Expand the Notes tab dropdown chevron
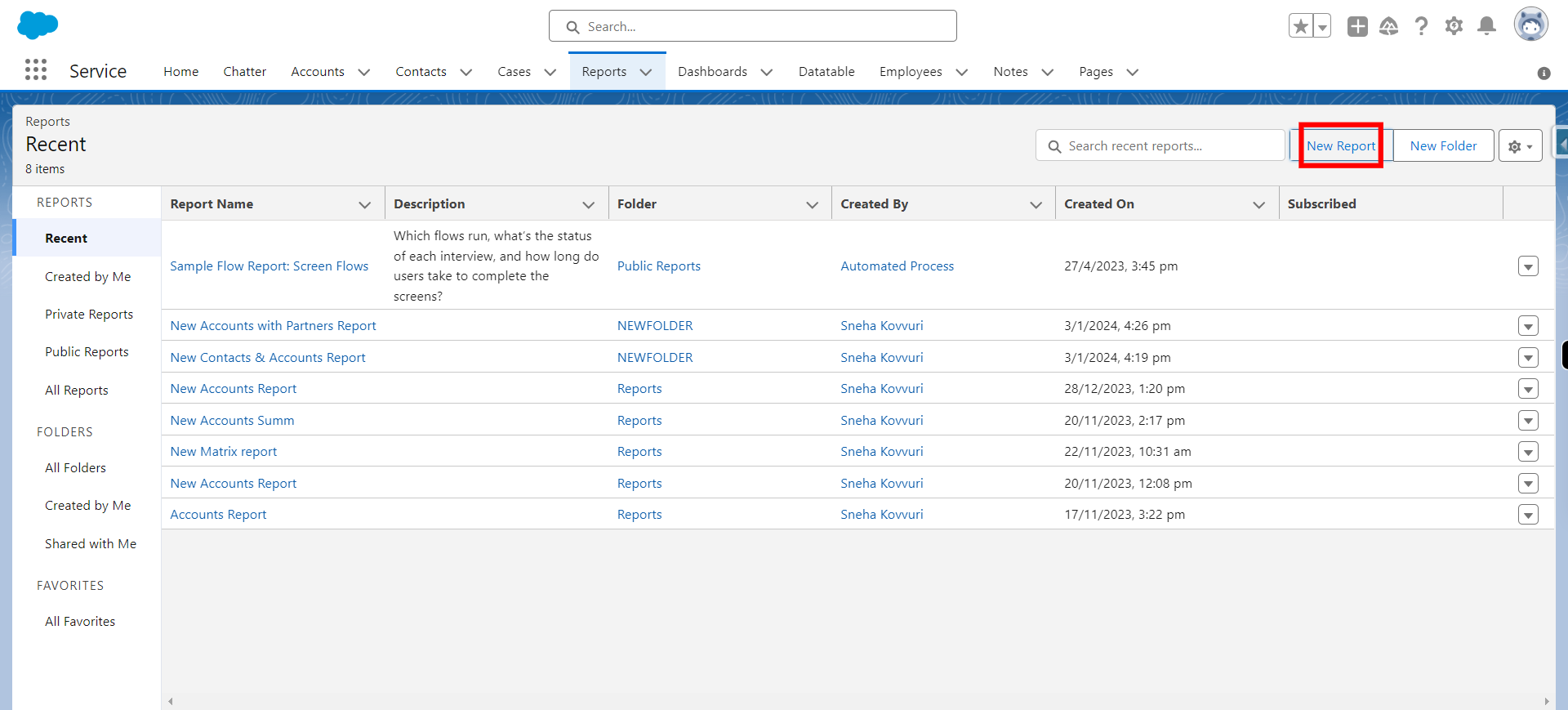The image size is (1568, 710). (1048, 72)
